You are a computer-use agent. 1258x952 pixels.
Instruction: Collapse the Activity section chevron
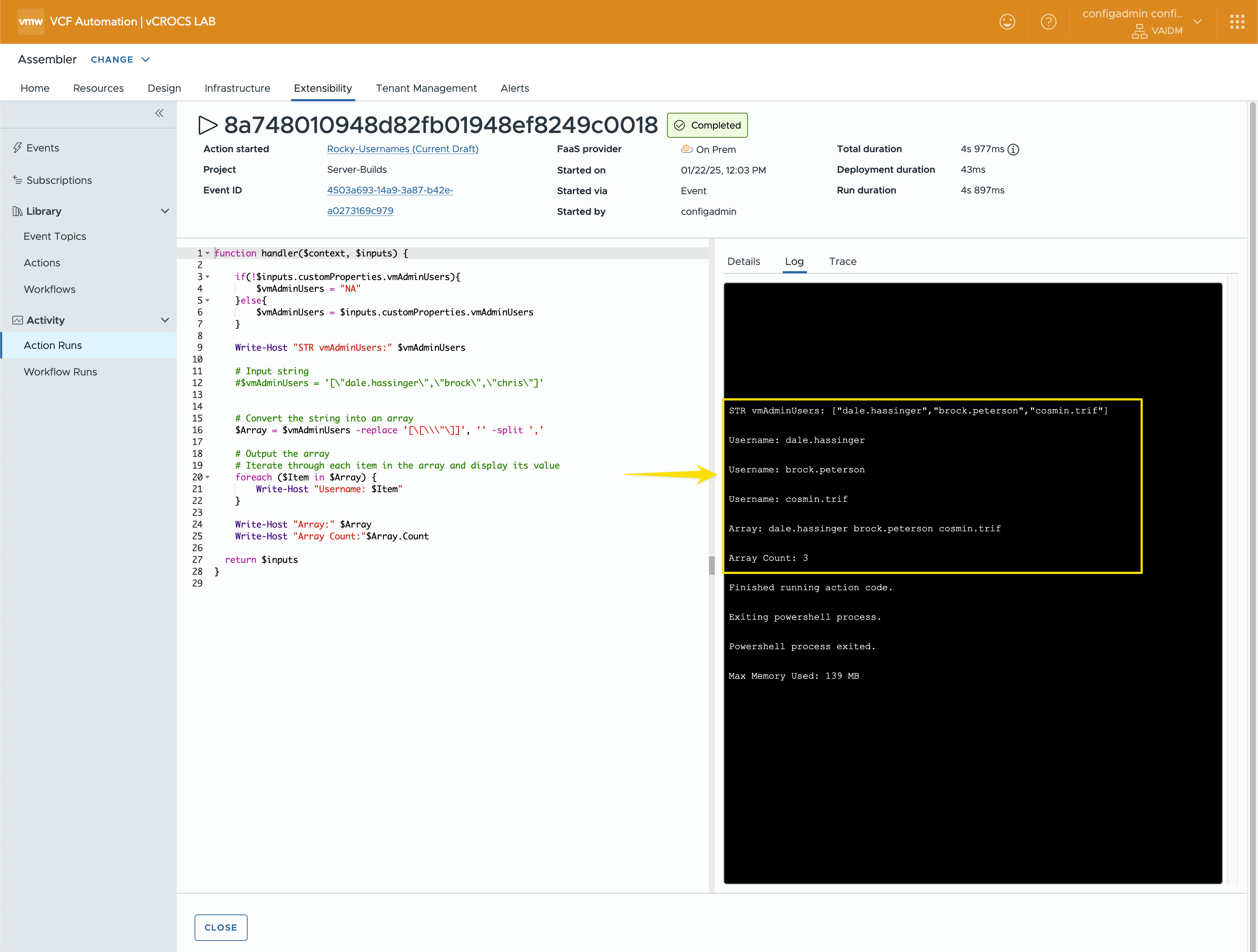click(x=165, y=320)
